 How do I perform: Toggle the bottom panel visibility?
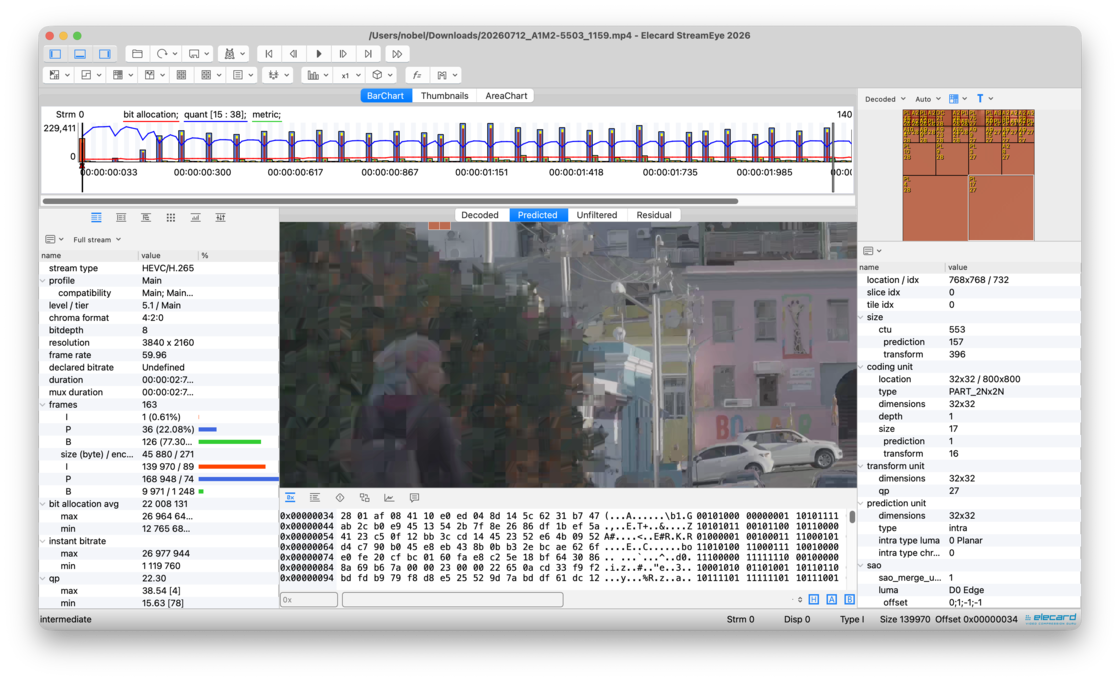80,54
